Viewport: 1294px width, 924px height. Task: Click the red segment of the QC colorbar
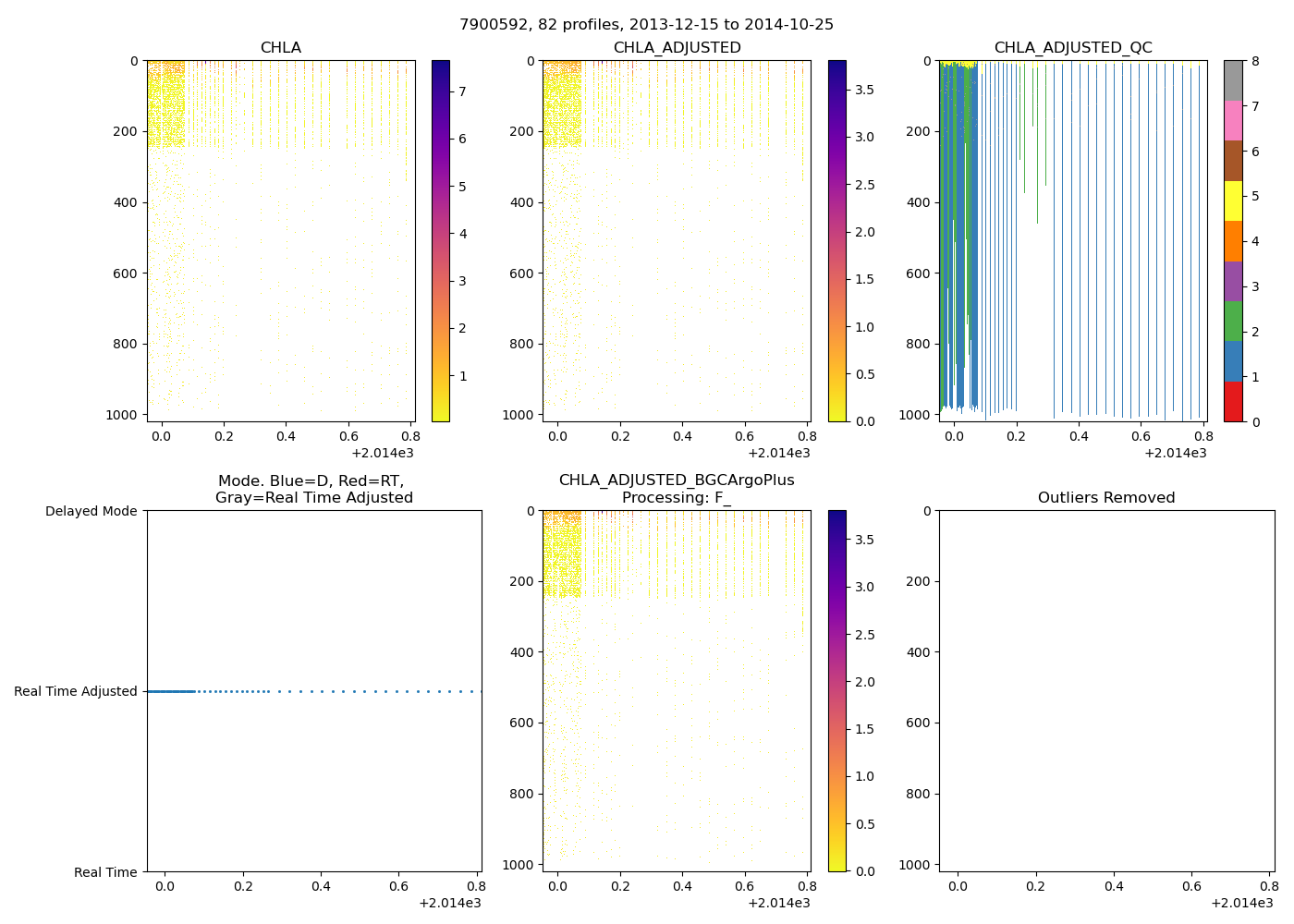[1233, 402]
